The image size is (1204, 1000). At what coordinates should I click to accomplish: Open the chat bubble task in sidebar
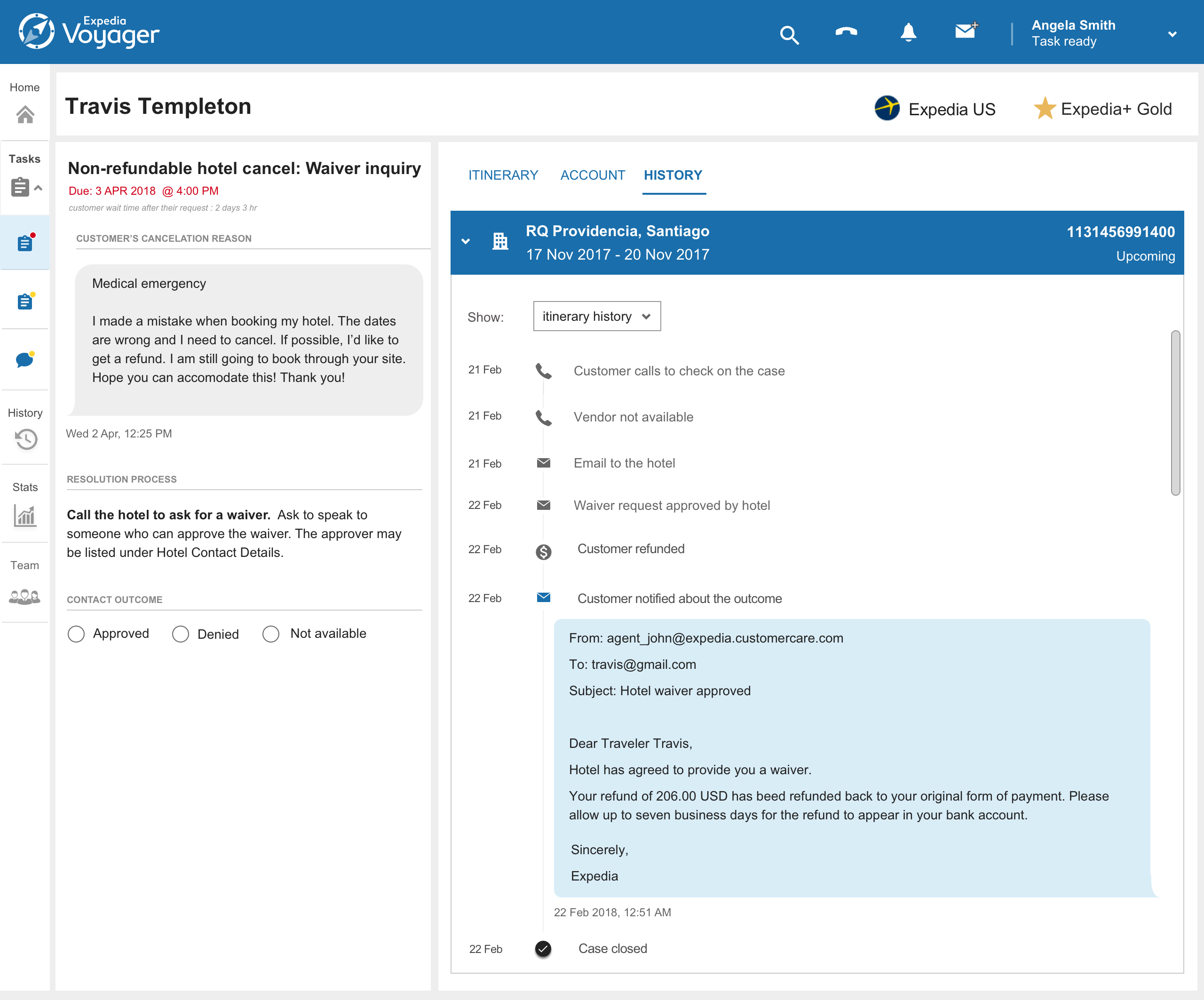[24, 359]
